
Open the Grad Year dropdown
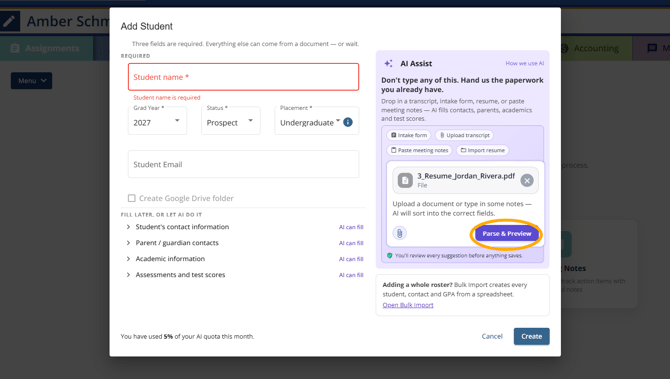click(157, 120)
